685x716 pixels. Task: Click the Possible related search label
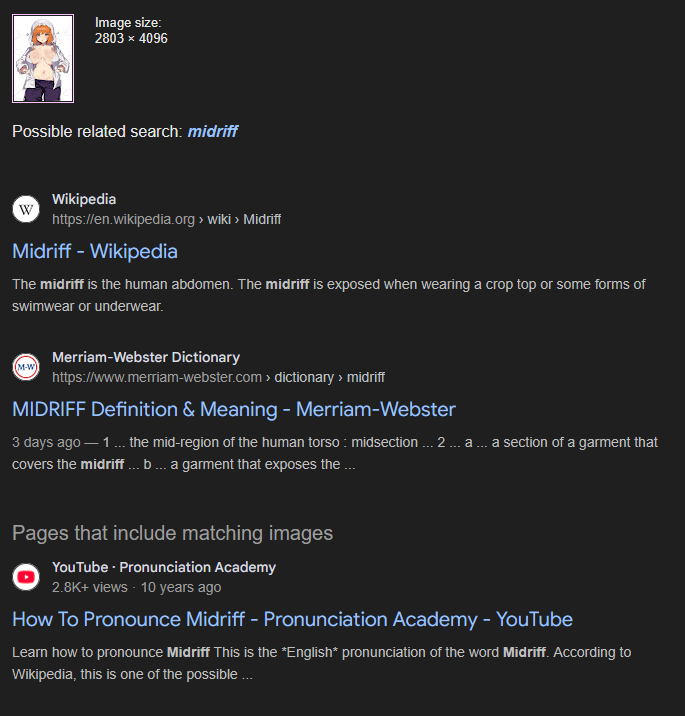coord(97,132)
